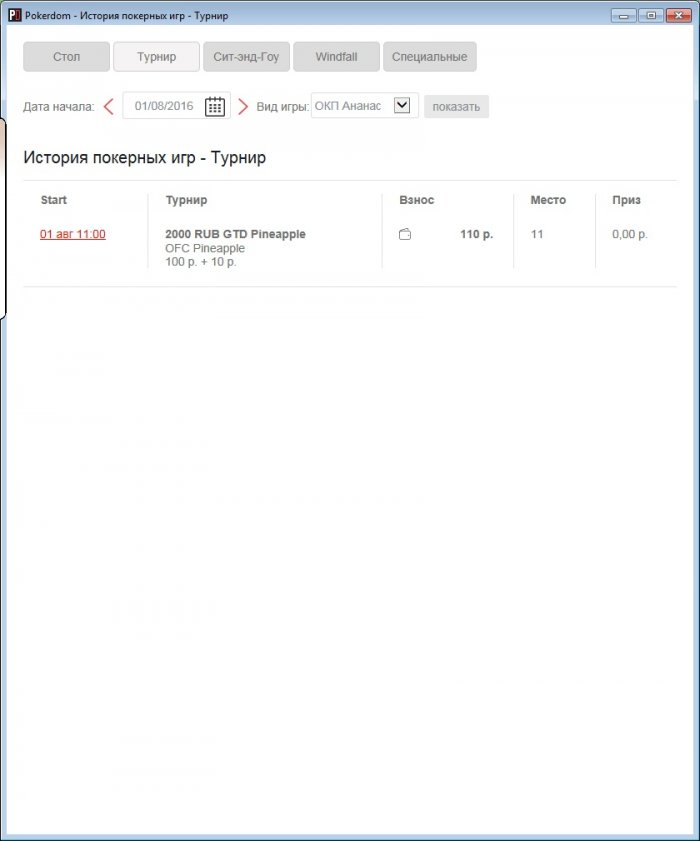Image resolution: width=700 pixels, height=841 pixels.
Task: Click the prize value 0,00 р.
Action: point(630,234)
